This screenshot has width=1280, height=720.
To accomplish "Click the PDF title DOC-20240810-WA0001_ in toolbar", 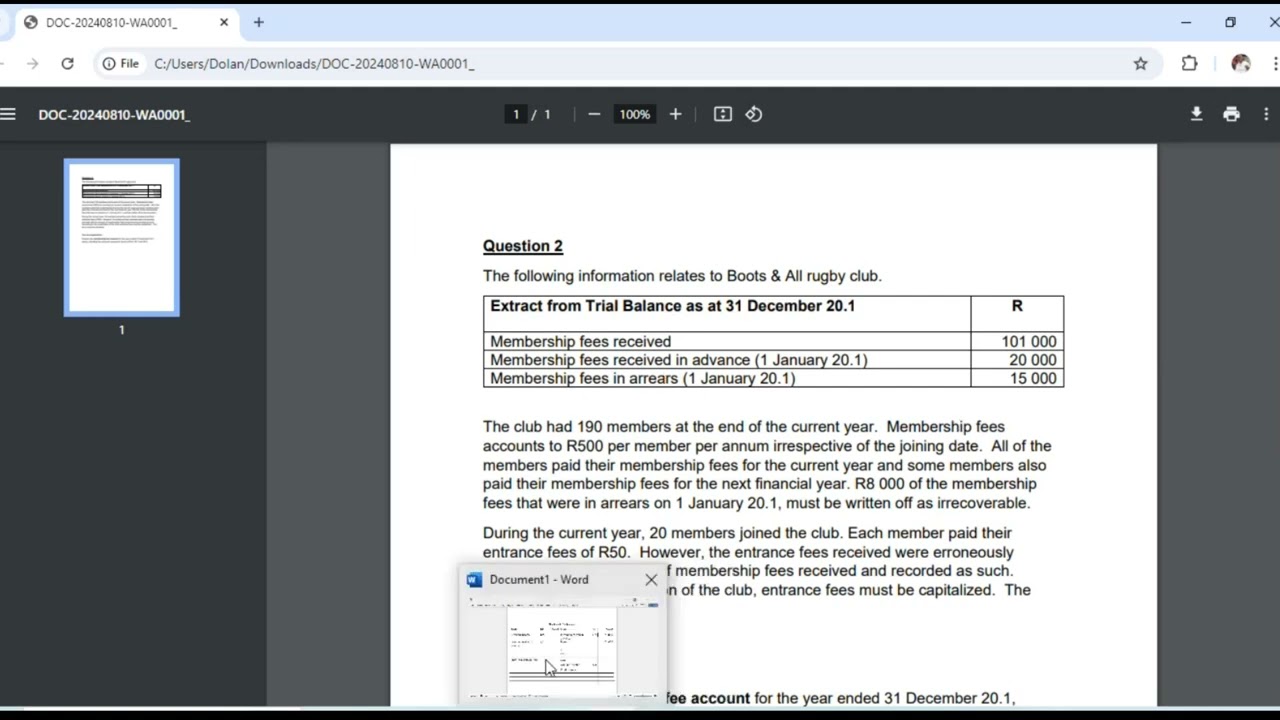I will click(114, 114).
